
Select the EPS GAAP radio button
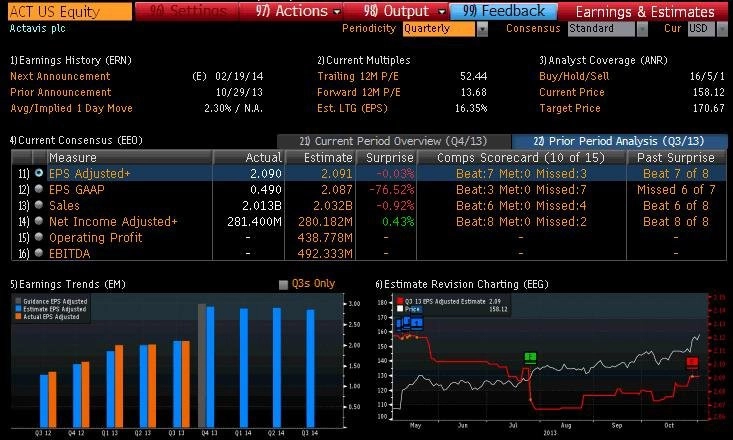click(39, 189)
